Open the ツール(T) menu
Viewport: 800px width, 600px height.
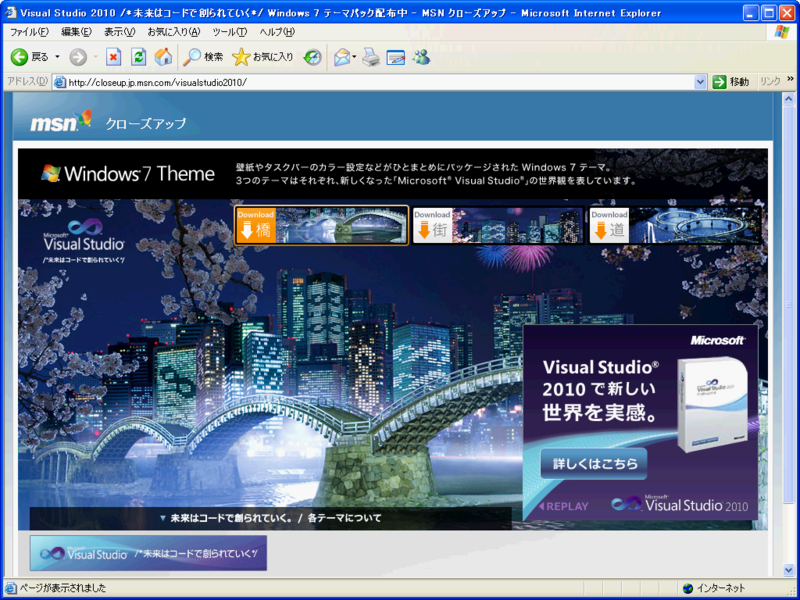coord(230,32)
